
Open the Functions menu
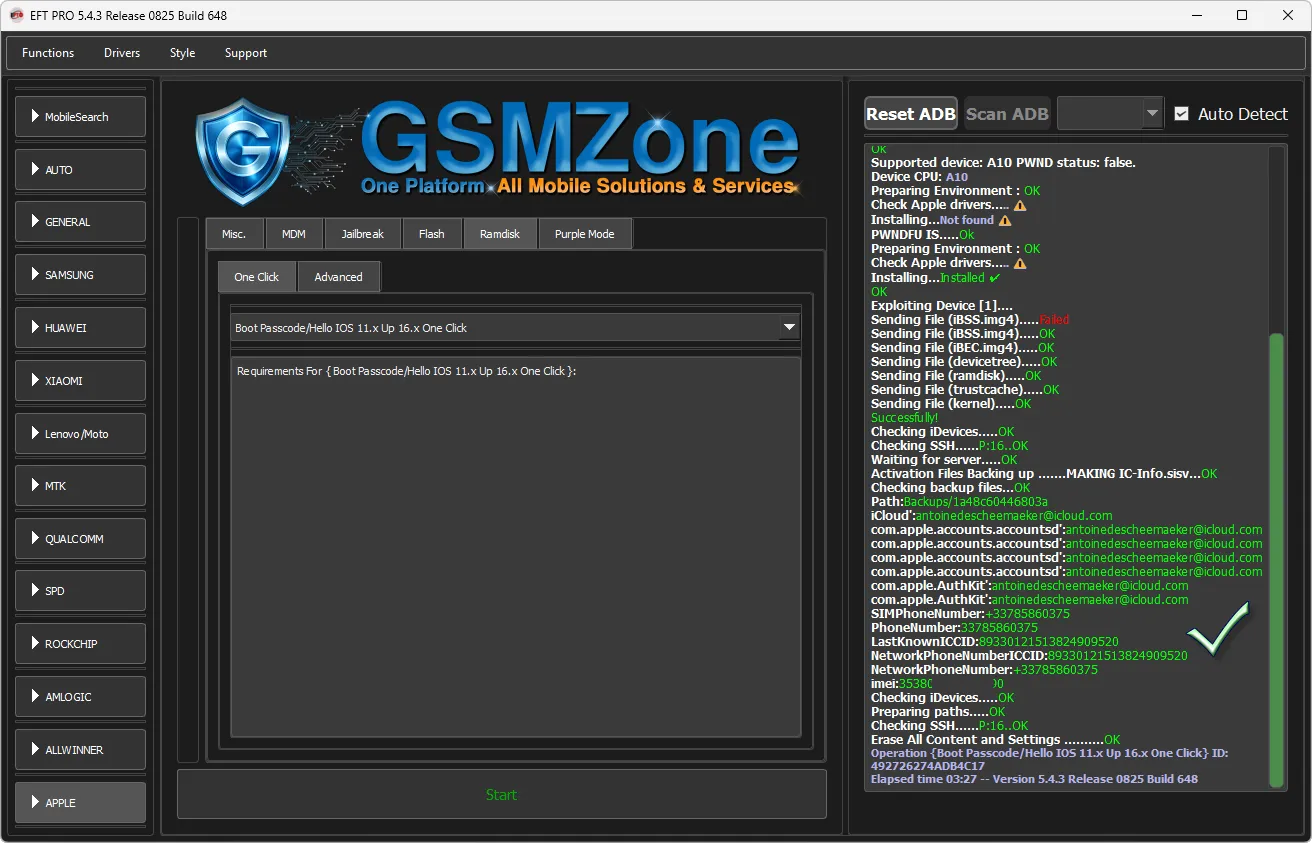point(48,53)
